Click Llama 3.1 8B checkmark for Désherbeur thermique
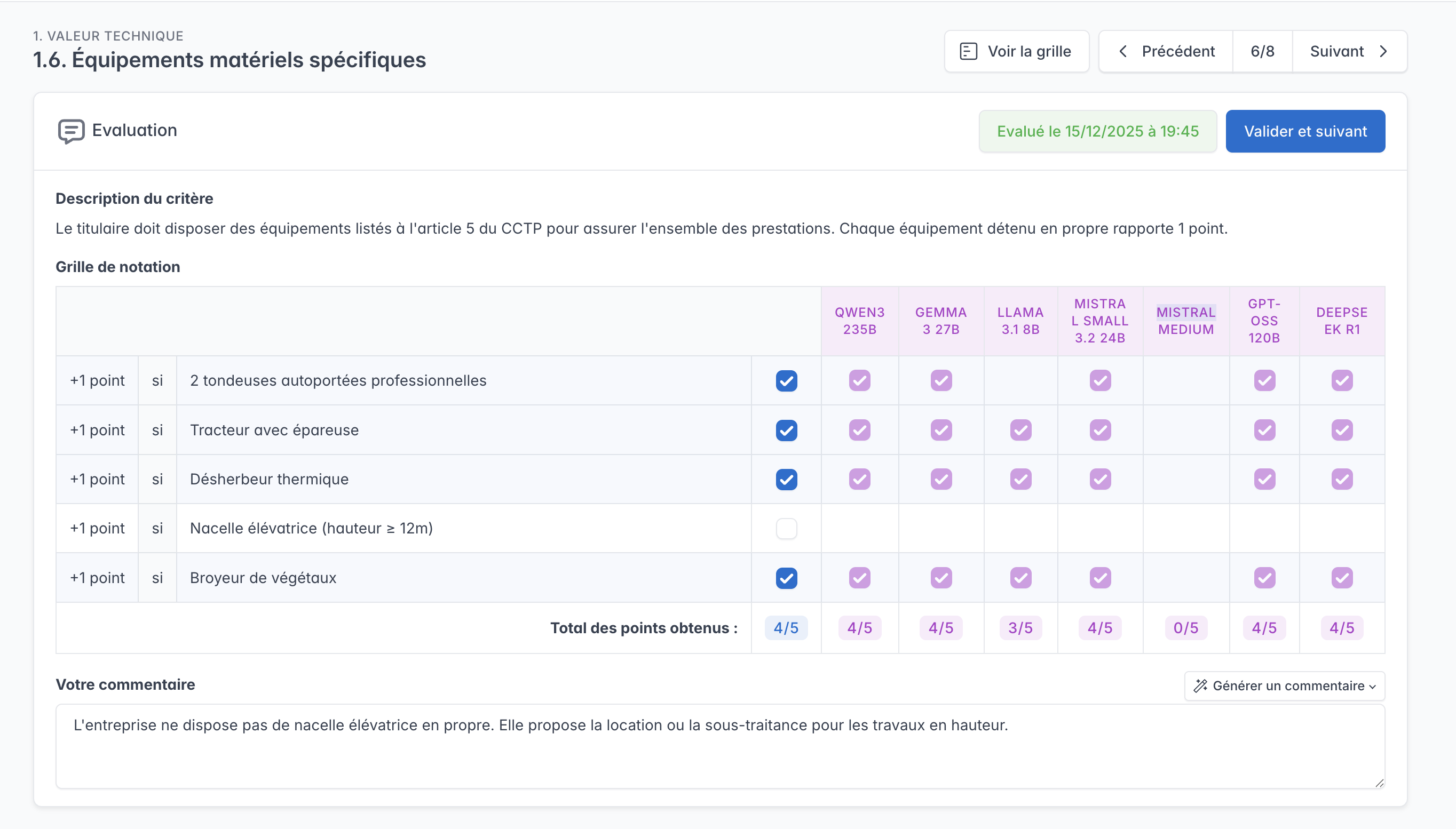Viewport: 1456px width, 829px height. (x=1020, y=479)
